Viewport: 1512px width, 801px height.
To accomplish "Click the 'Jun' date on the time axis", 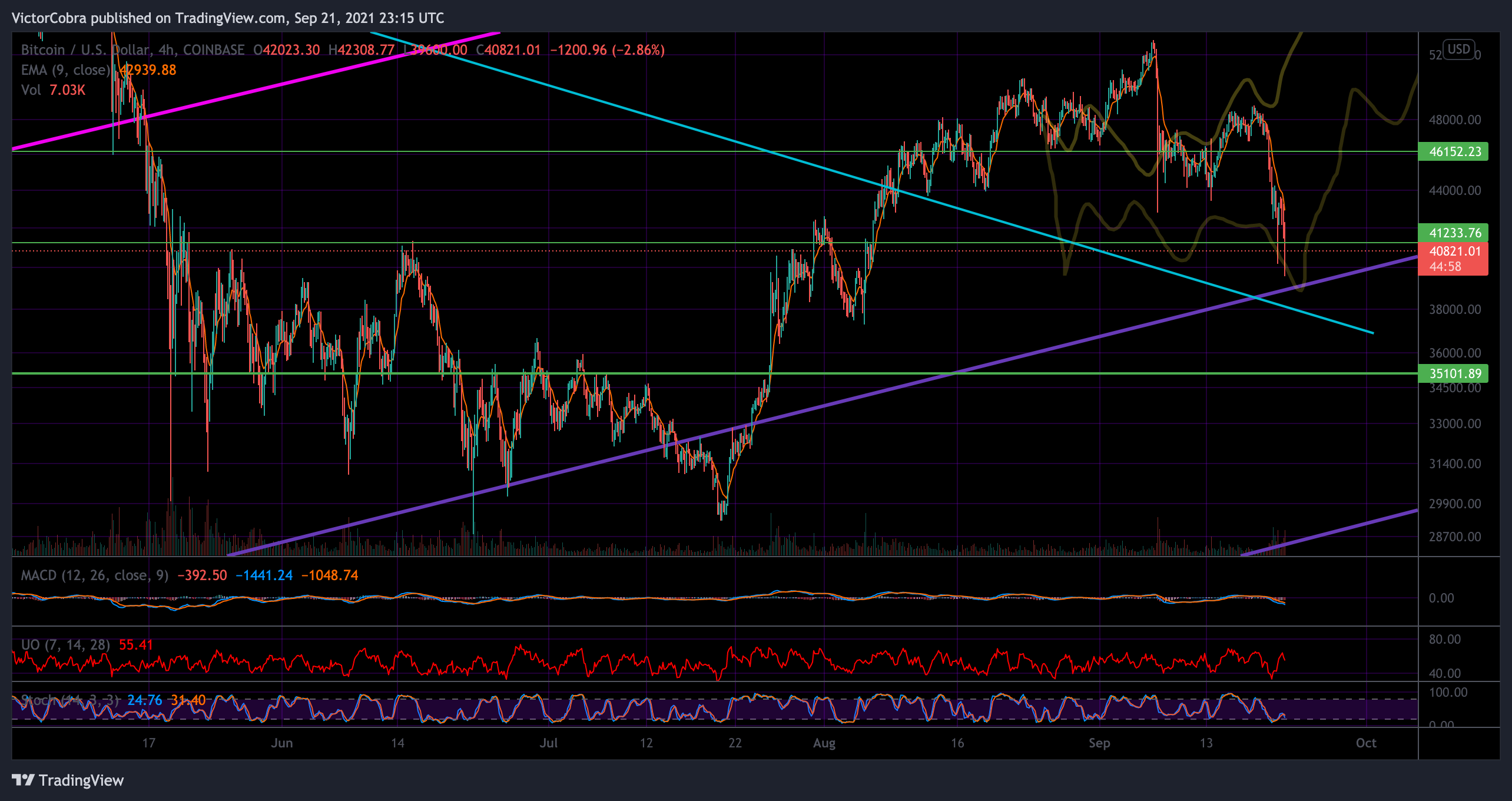I will [282, 743].
